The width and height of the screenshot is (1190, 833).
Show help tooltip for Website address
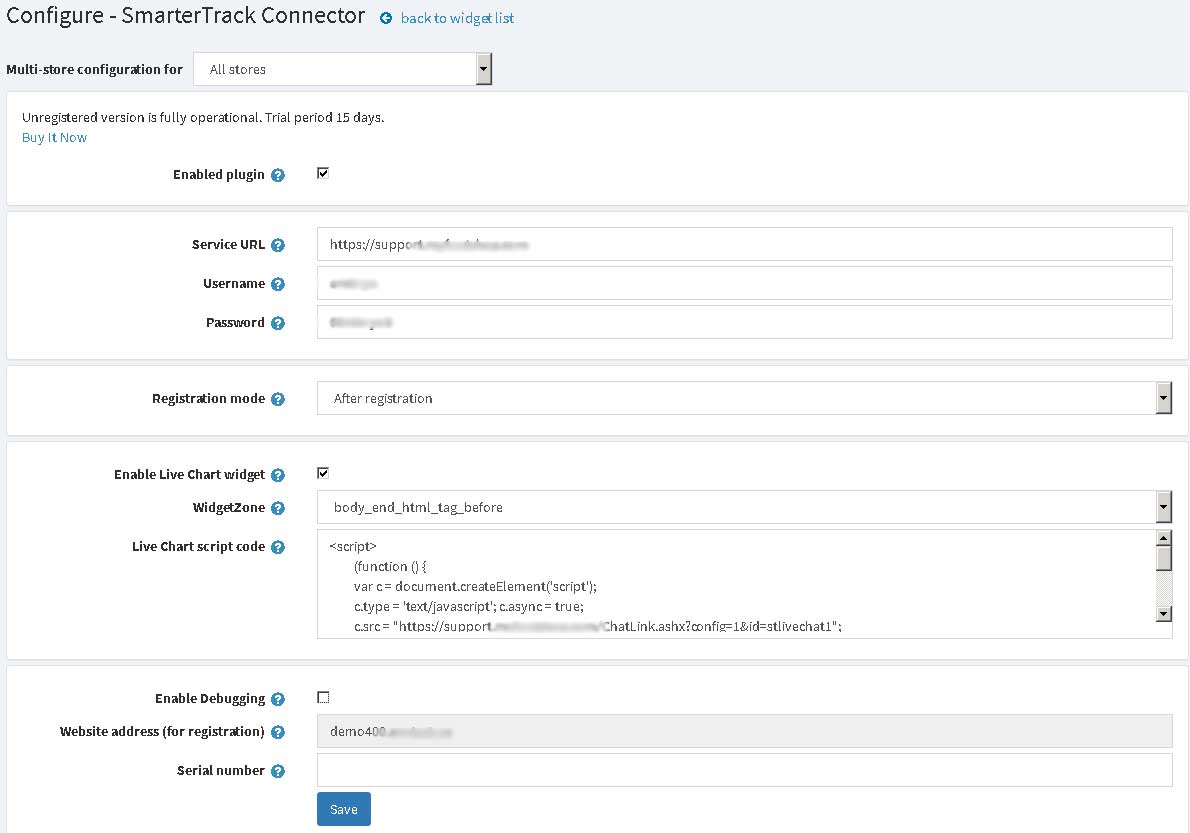278,732
